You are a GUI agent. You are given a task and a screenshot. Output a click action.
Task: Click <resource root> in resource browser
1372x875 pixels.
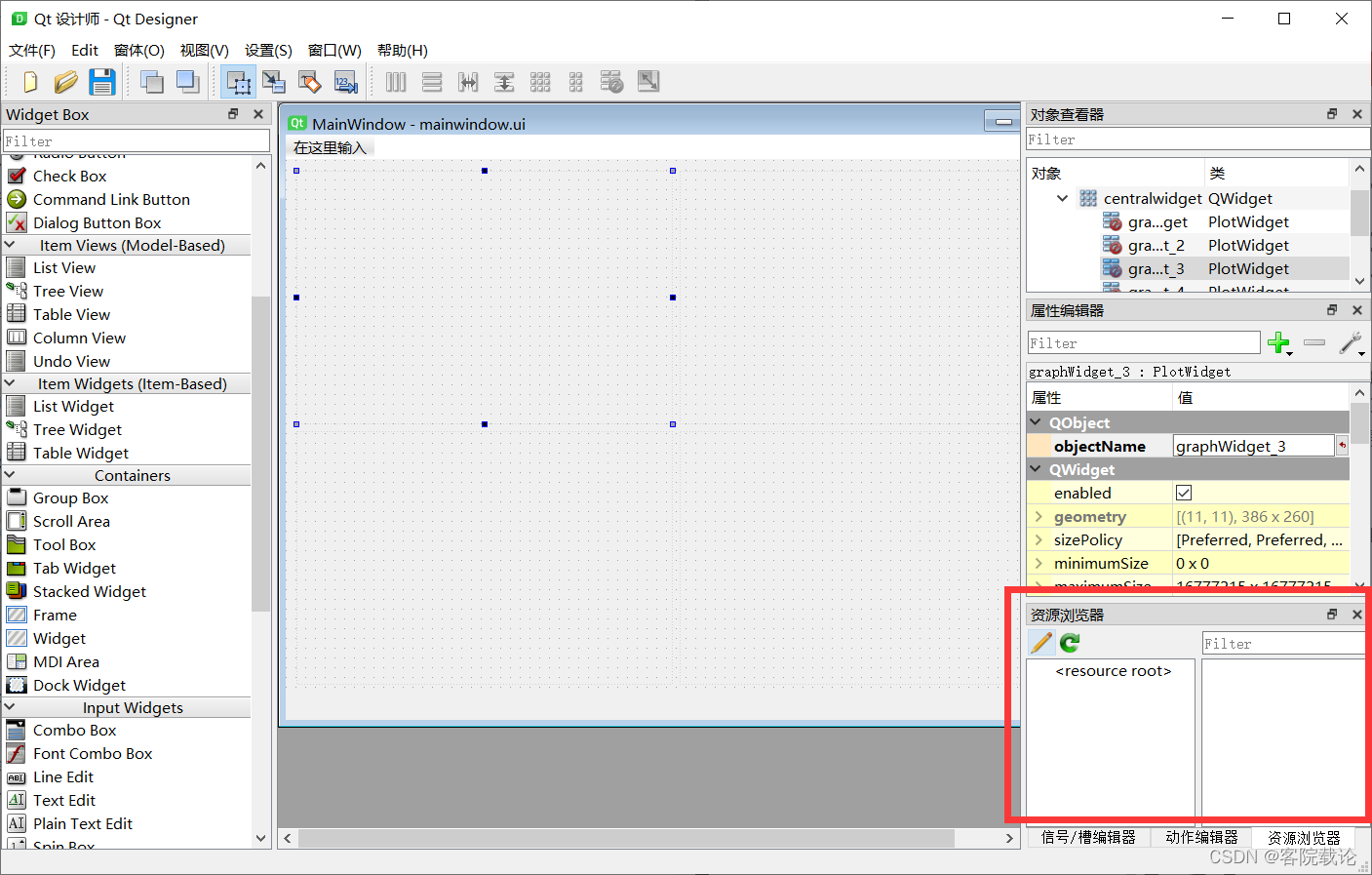(x=1113, y=670)
